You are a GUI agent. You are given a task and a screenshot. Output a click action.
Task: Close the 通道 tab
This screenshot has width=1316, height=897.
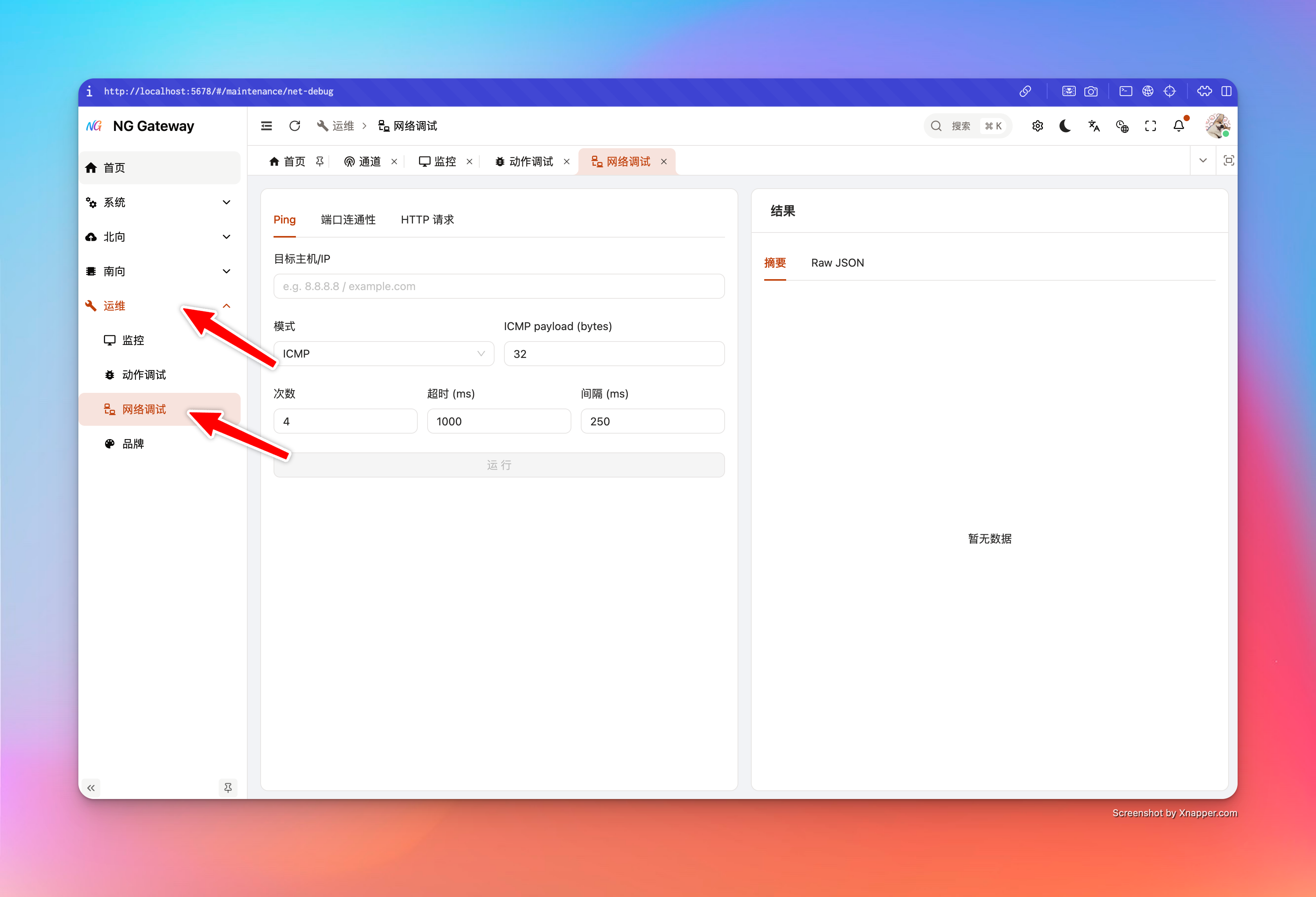point(395,162)
